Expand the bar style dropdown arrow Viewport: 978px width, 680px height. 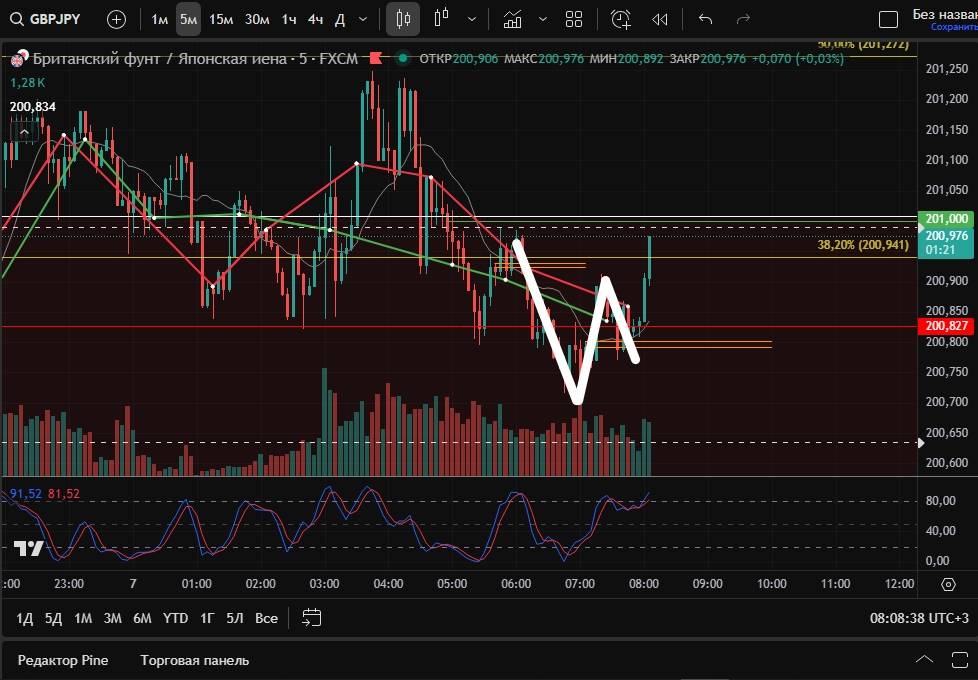pyautogui.click(x=472, y=19)
